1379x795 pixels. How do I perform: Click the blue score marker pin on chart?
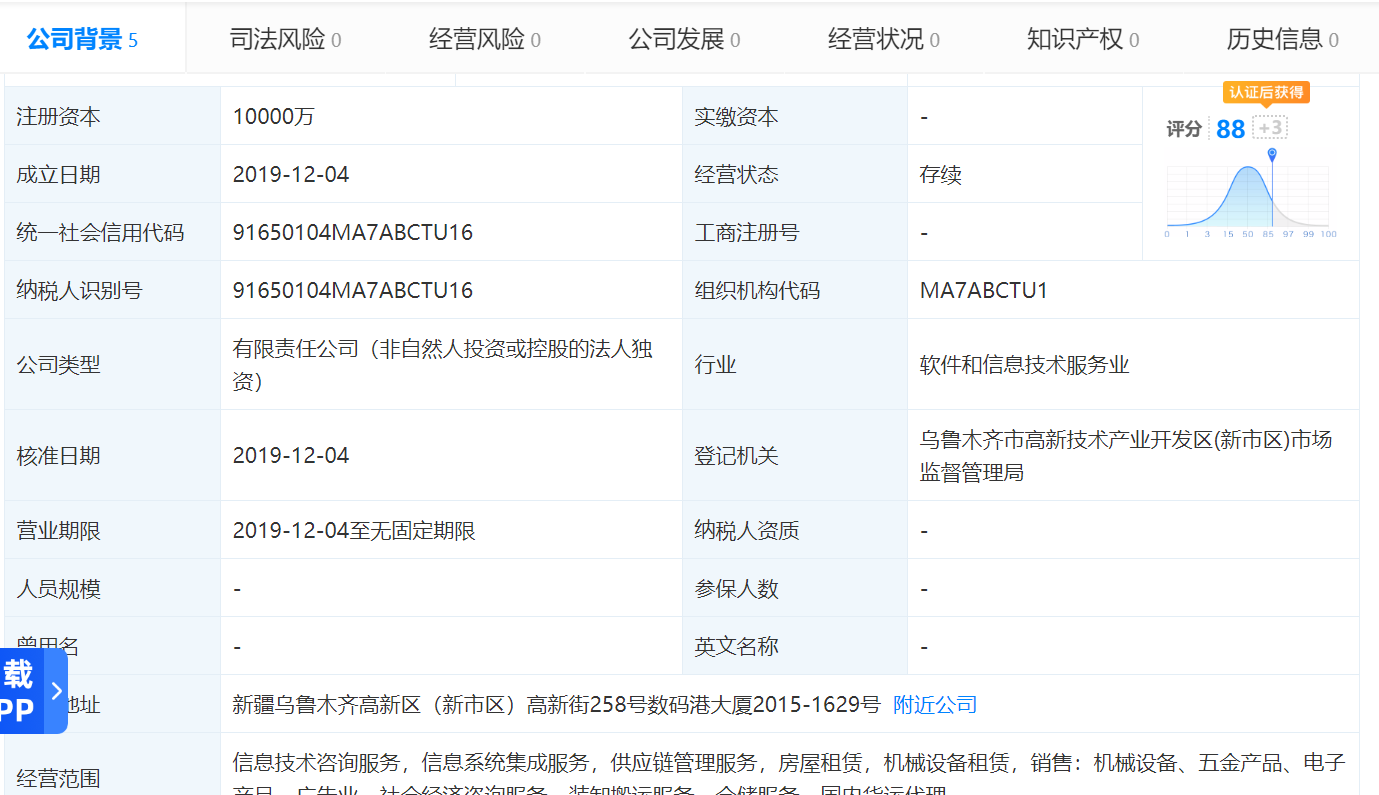click(1271, 155)
